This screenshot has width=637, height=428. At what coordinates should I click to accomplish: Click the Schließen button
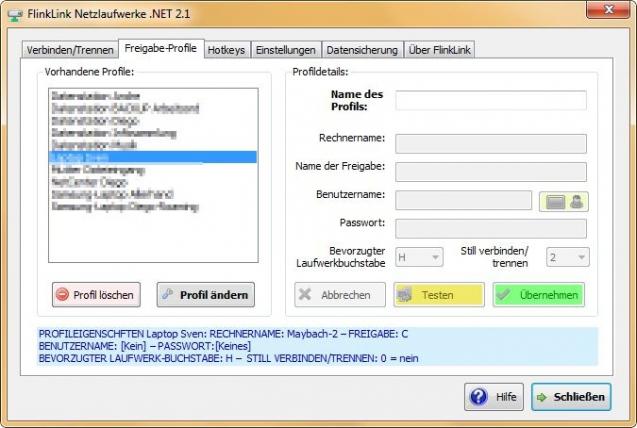tap(571, 397)
